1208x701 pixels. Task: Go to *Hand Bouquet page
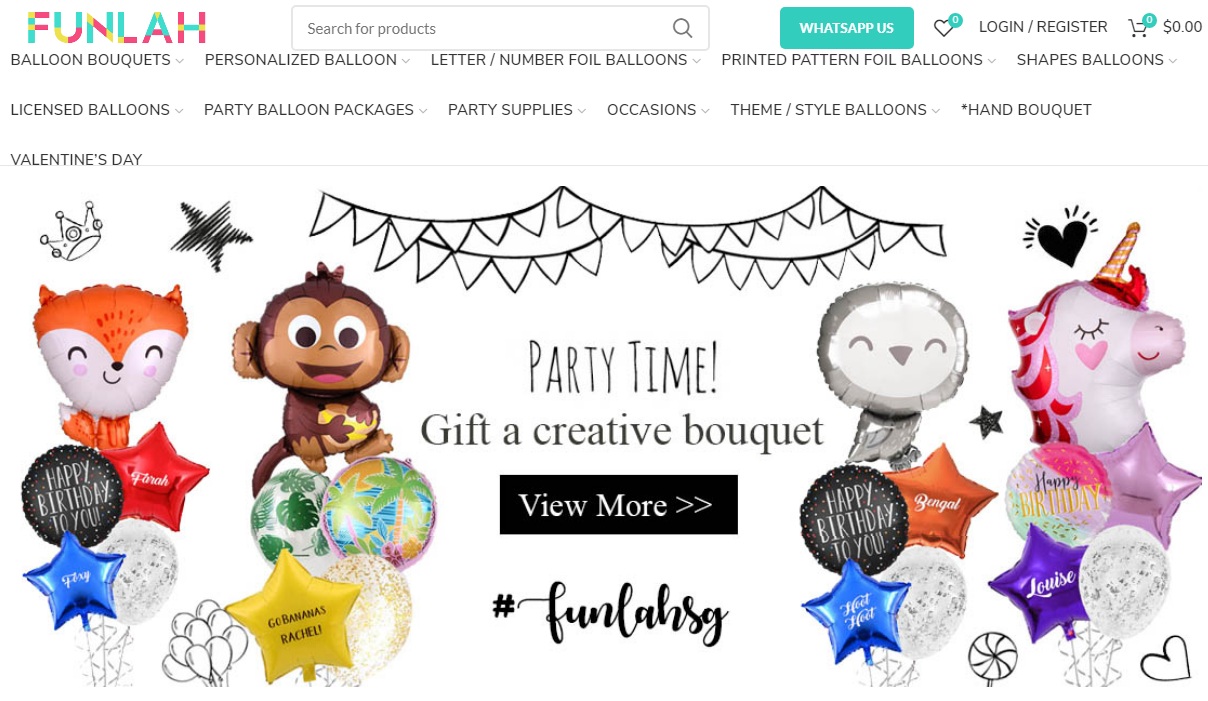(x=1026, y=110)
